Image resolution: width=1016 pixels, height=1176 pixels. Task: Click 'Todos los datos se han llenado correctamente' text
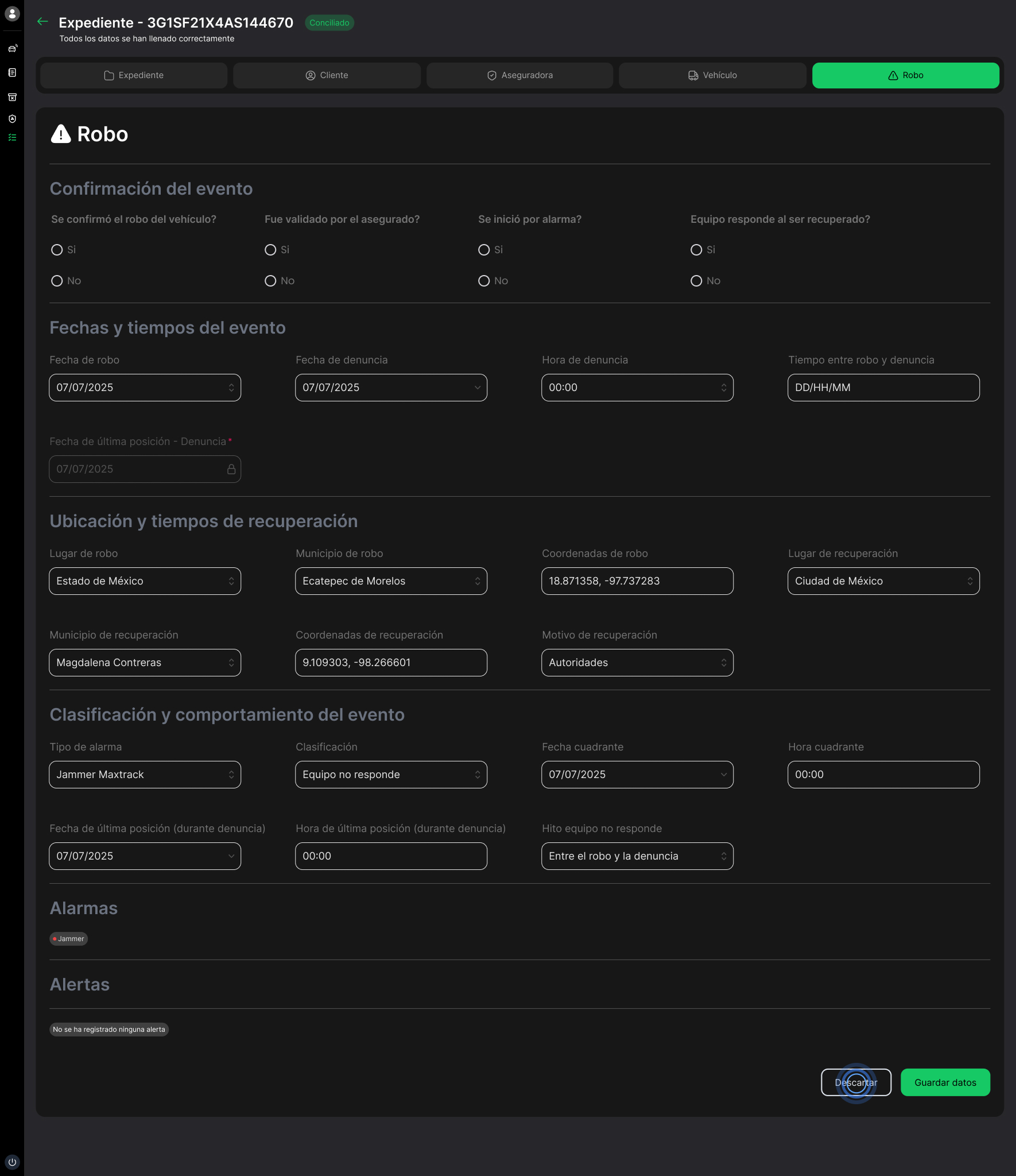click(x=147, y=38)
